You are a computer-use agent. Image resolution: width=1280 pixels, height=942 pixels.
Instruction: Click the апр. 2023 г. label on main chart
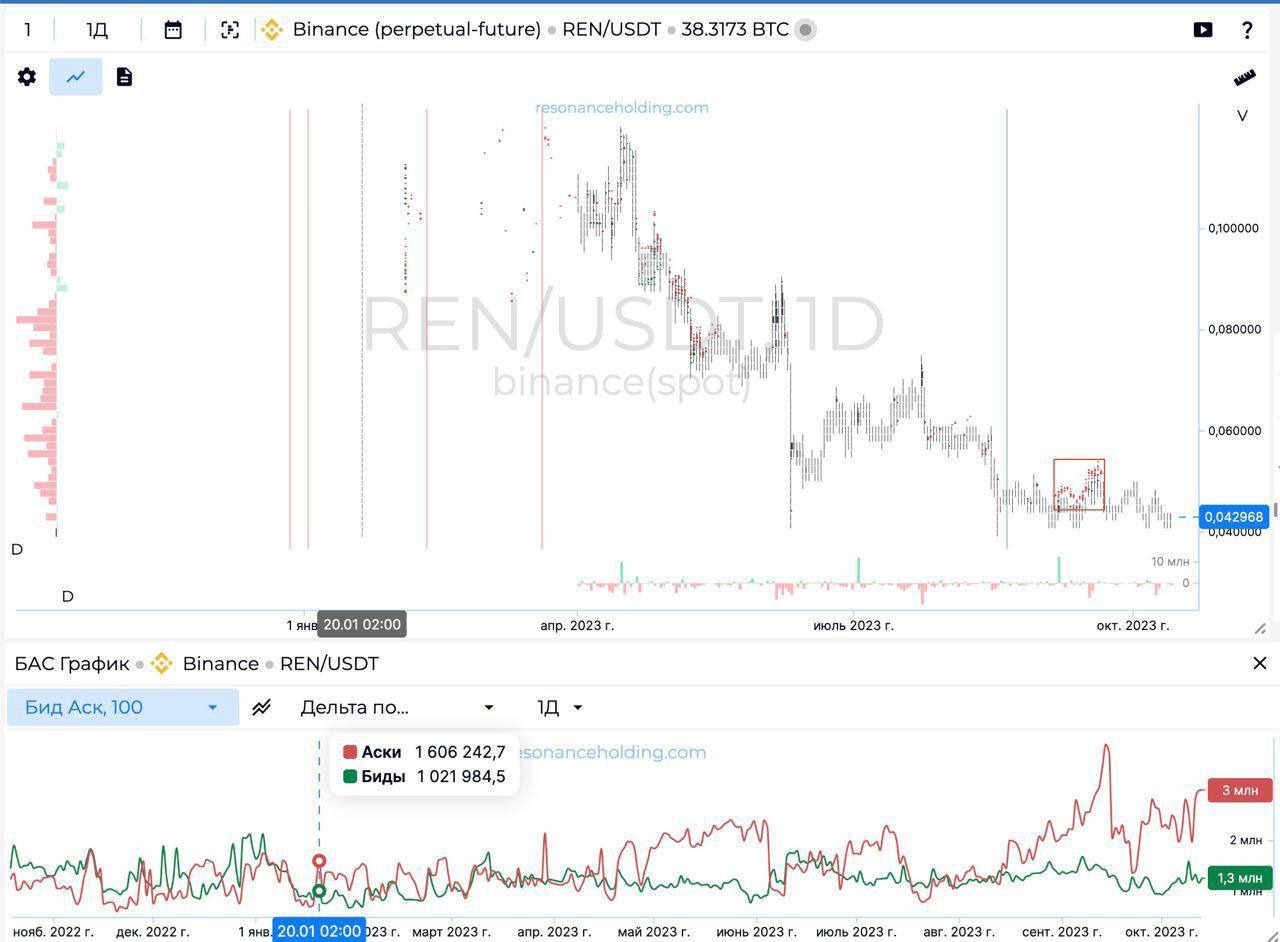click(577, 625)
